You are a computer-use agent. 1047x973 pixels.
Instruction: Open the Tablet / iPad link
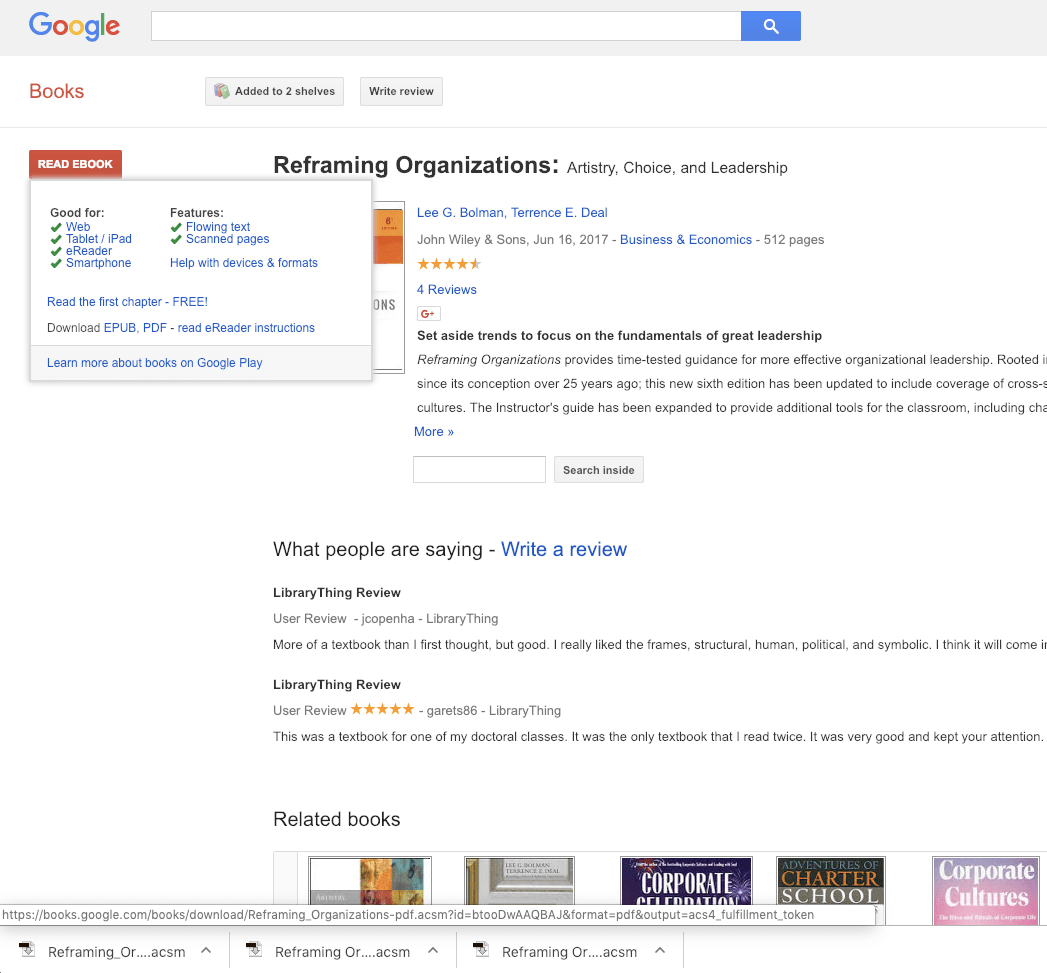pos(99,239)
